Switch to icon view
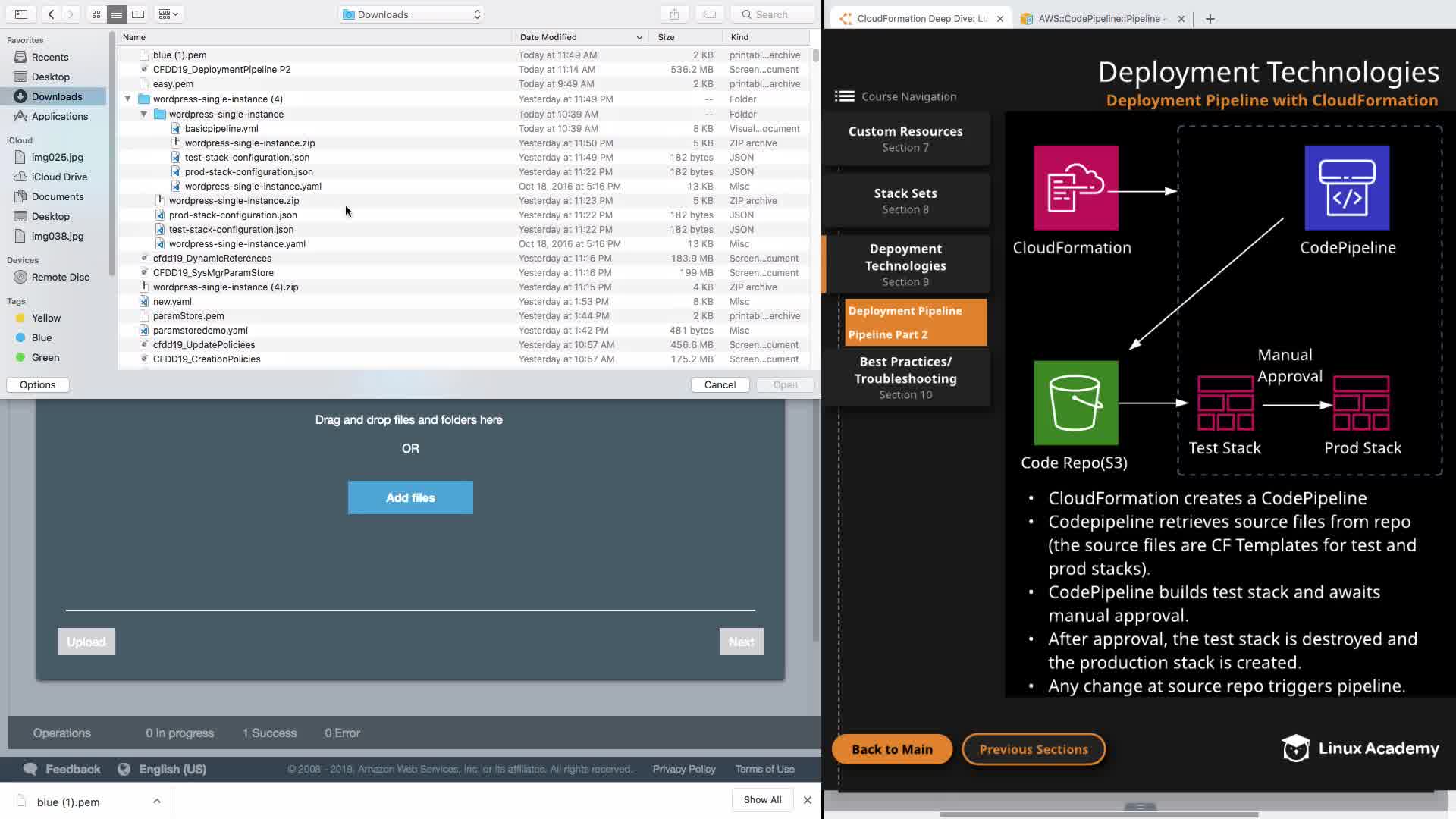 (96, 14)
